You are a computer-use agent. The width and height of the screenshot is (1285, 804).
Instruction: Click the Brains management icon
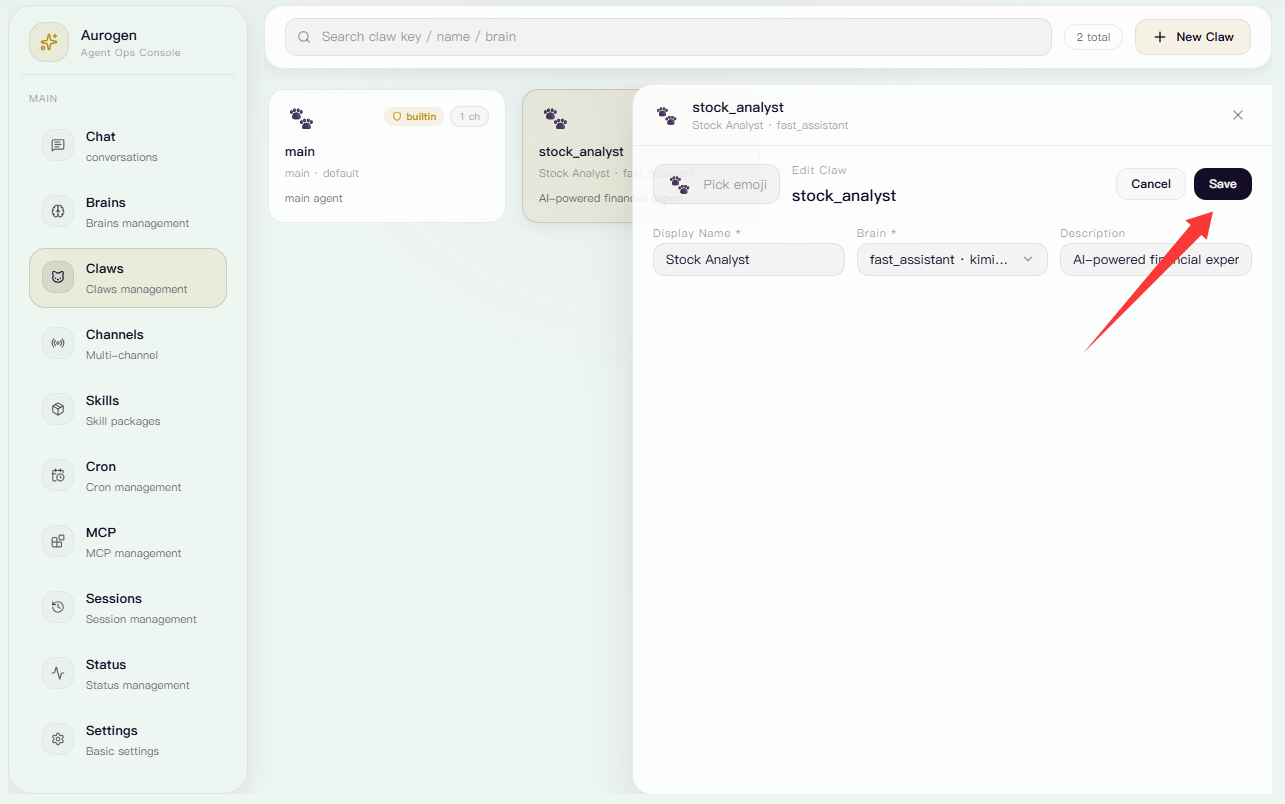coord(58,211)
